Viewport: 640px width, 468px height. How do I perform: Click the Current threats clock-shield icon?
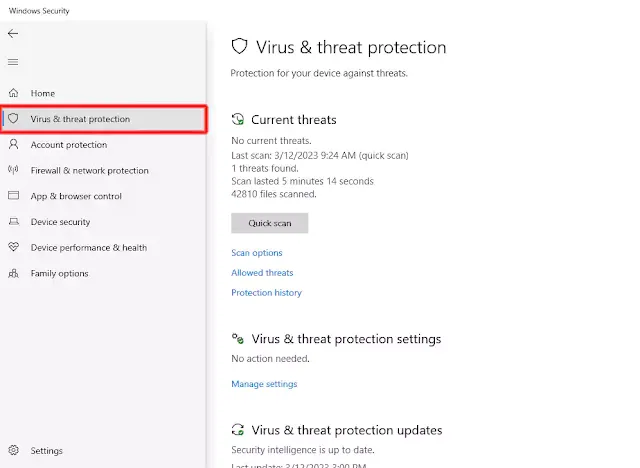tap(238, 120)
